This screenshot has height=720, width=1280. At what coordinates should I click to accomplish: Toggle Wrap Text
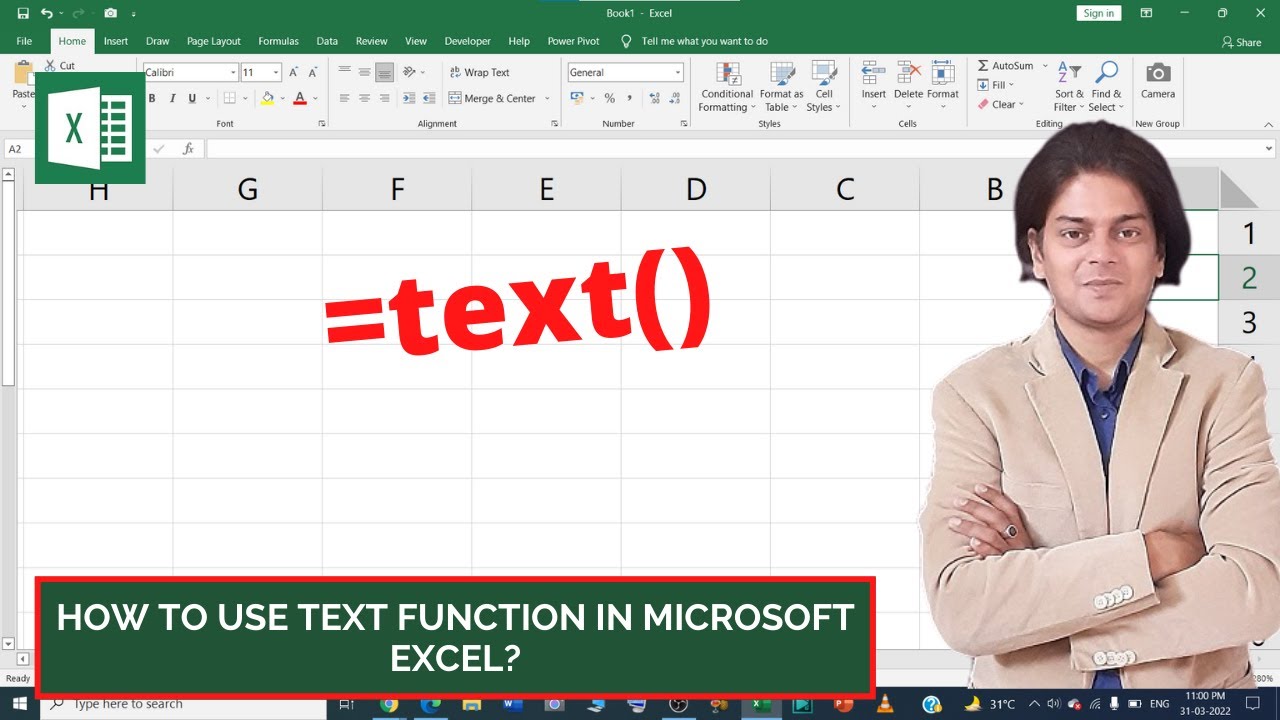click(x=480, y=72)
